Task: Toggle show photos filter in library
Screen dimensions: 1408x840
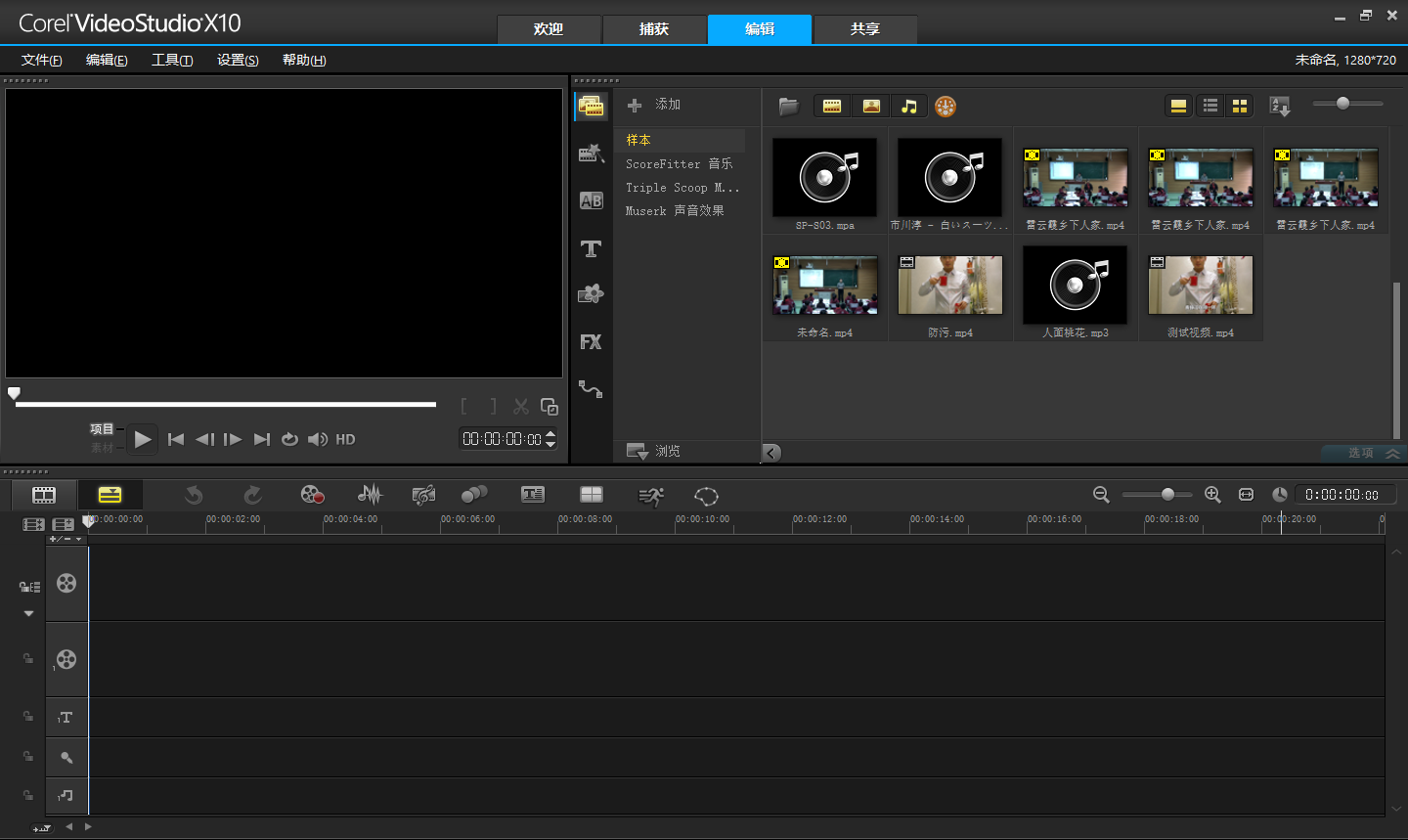Action: (871, 106)
